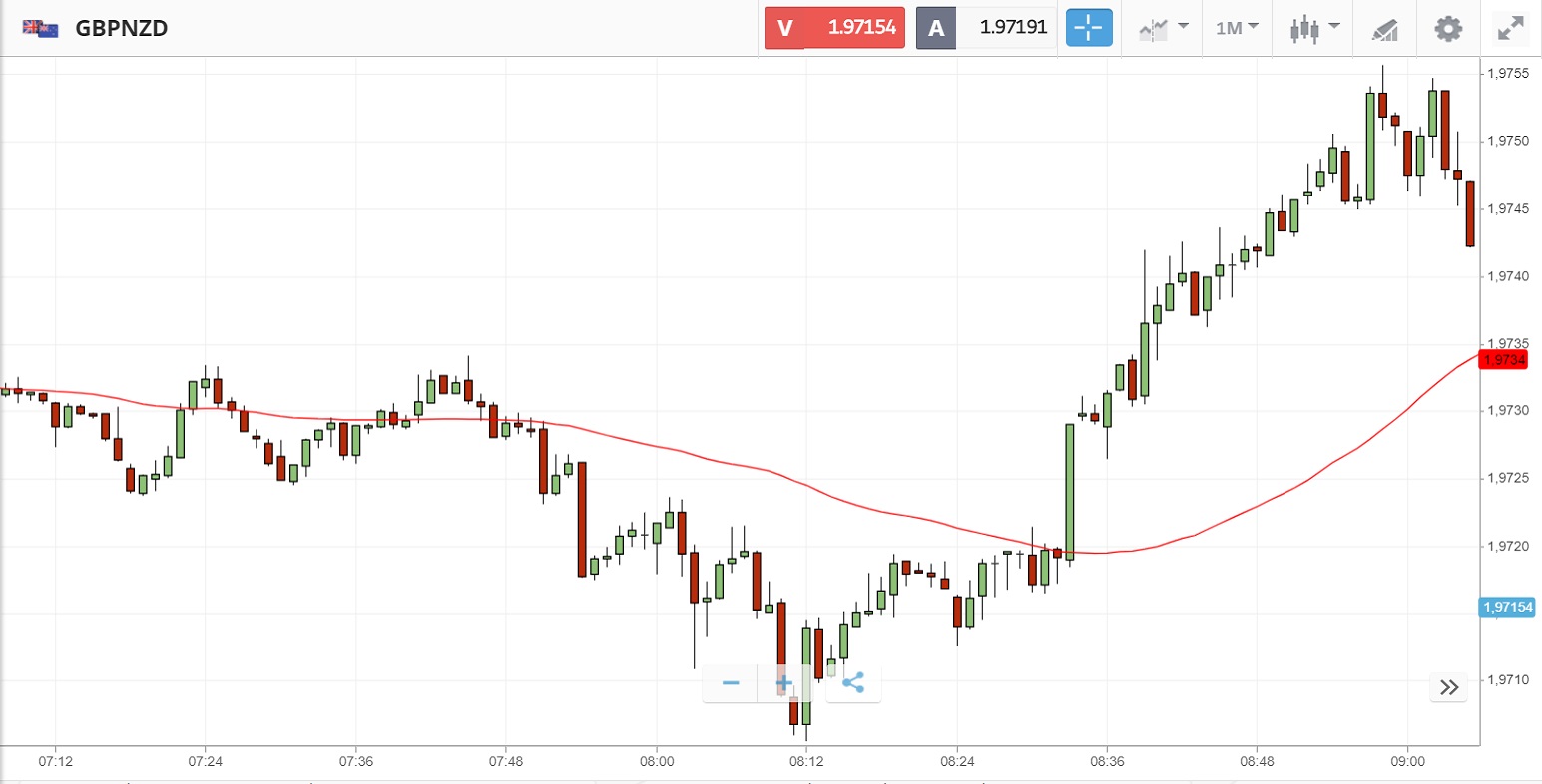Jump to the latest candle with the double-arrow button
The image size is (1542, 784).
(1449, 687)
